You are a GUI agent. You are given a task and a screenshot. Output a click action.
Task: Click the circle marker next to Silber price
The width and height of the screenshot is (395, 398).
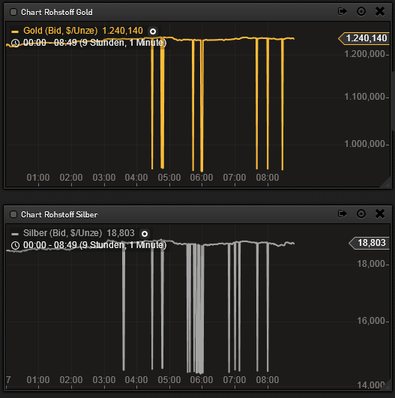[x=144, y=234]
